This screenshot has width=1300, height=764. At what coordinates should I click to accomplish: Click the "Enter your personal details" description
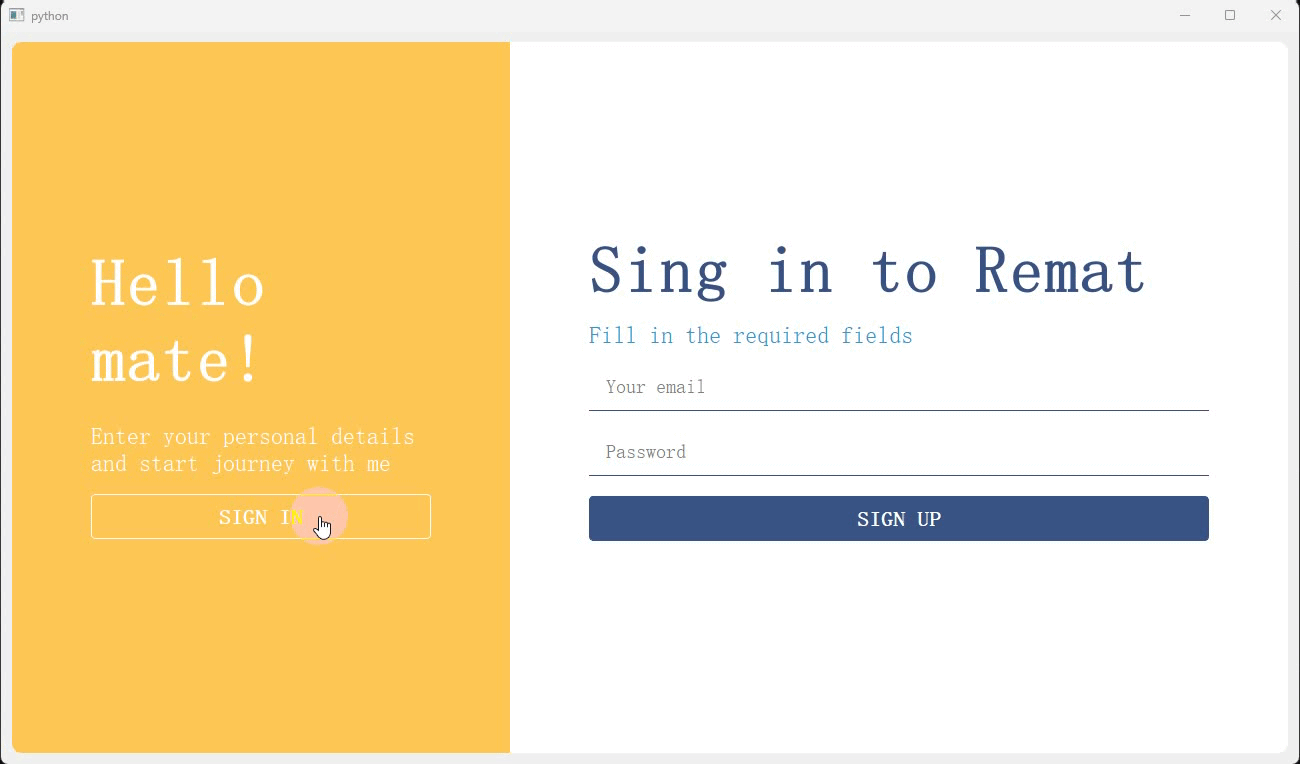point(252,437)
